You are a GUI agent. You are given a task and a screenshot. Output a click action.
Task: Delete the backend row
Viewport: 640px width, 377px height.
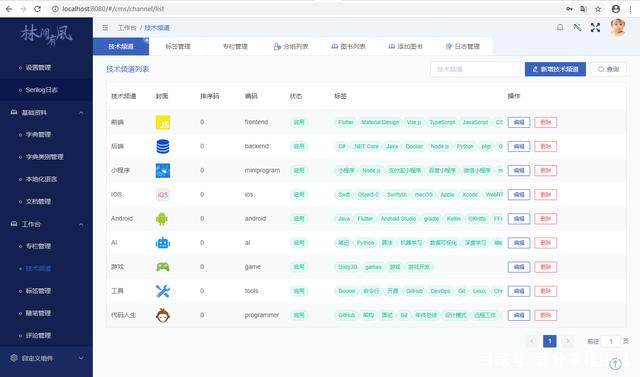coord(546,146)
